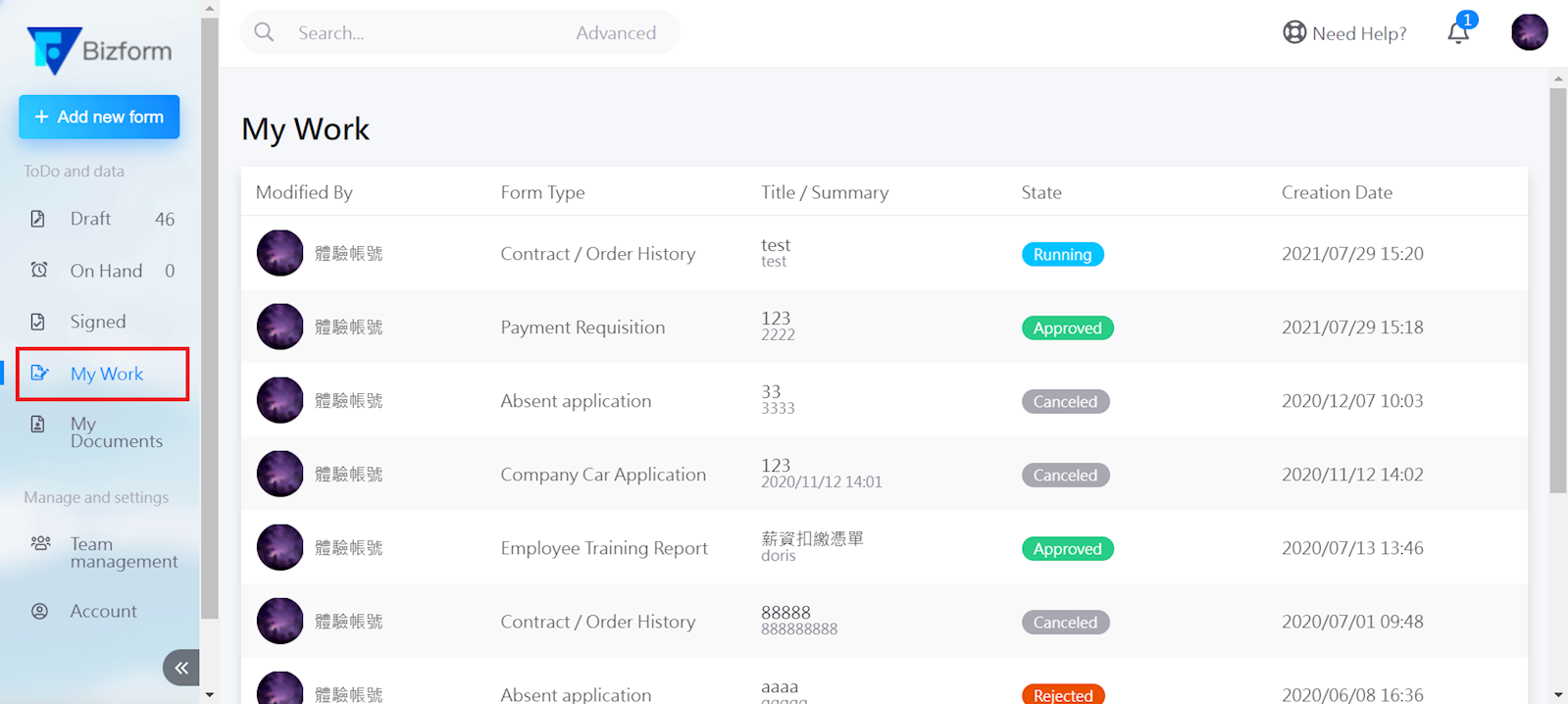1568x704 pixels.
Task: Click the Draft document icon
Action: tap(38, 219)
